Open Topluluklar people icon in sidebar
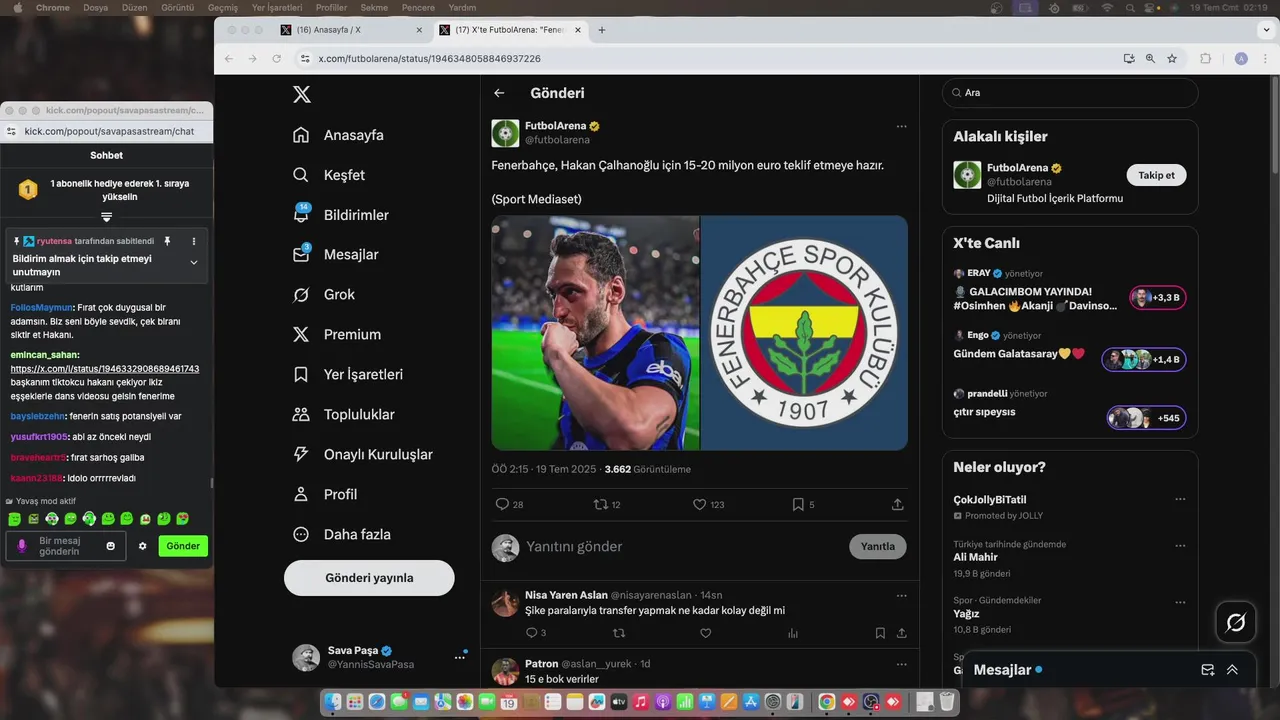Image resolution: width=1280 pixels, height=720 pixels. (301, 414)
